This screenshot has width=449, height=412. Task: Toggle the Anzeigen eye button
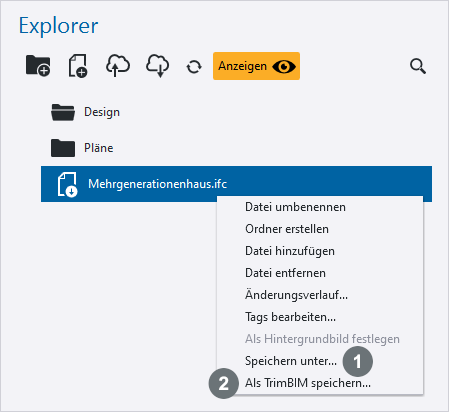[256, 66]
